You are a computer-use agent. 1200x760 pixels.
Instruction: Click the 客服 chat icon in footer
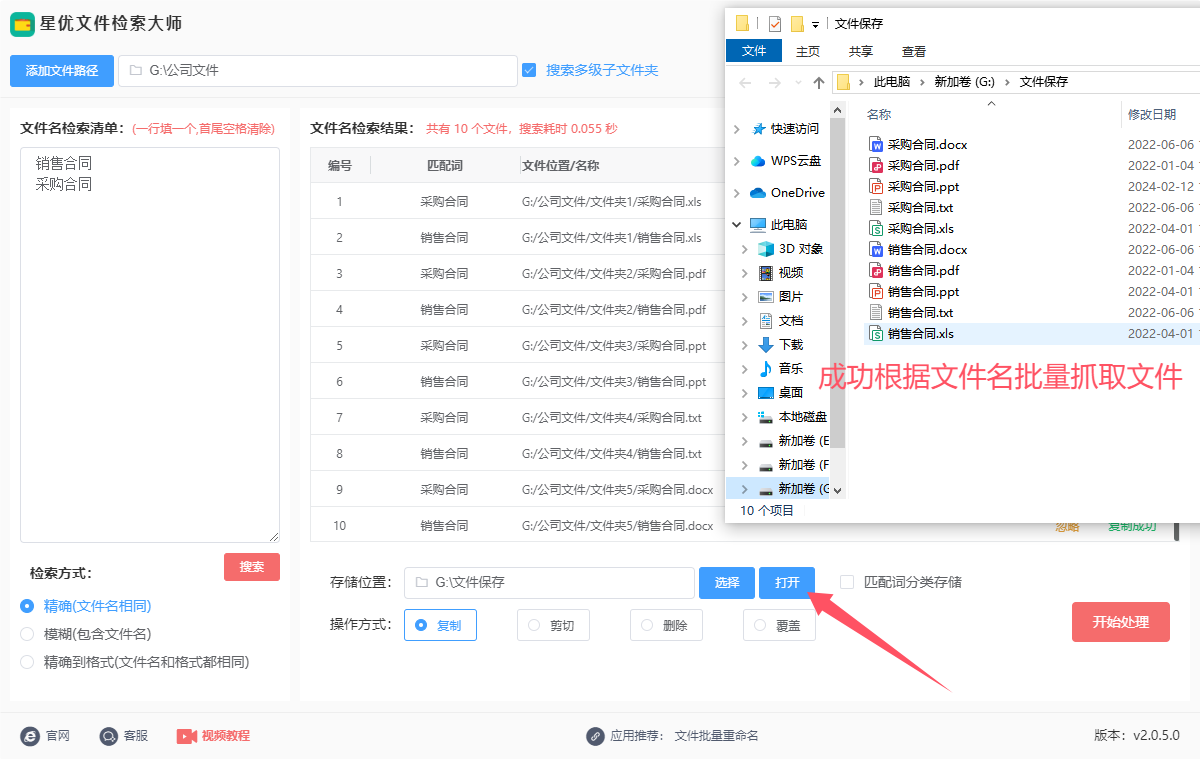pos(109,736)
